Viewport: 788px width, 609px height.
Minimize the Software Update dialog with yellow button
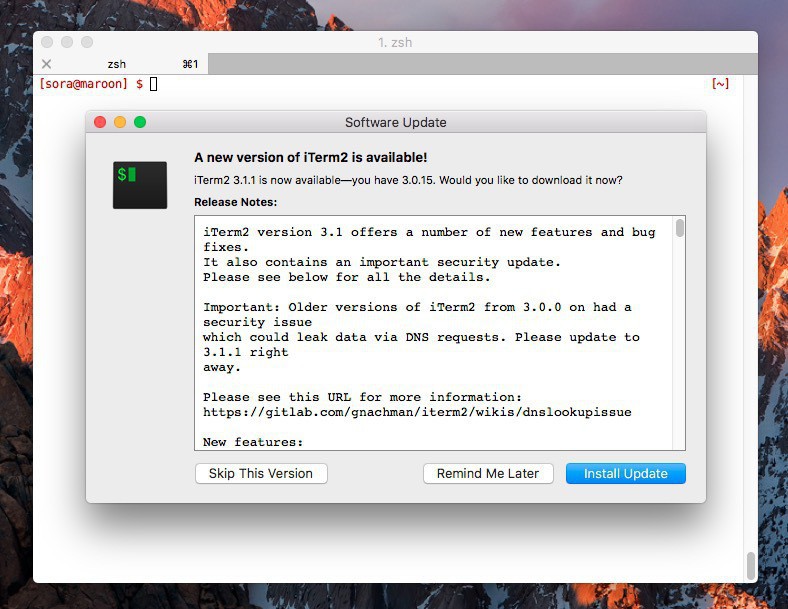click(120, 122)
